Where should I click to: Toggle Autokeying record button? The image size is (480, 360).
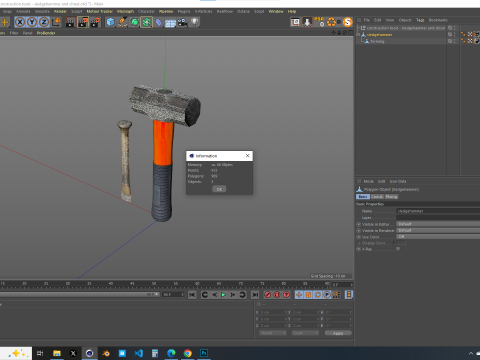277,295
